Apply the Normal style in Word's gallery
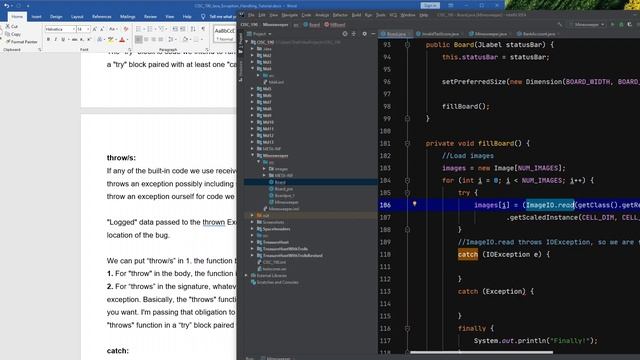Viewport: 640px width, 360px height. pos(224,34)
